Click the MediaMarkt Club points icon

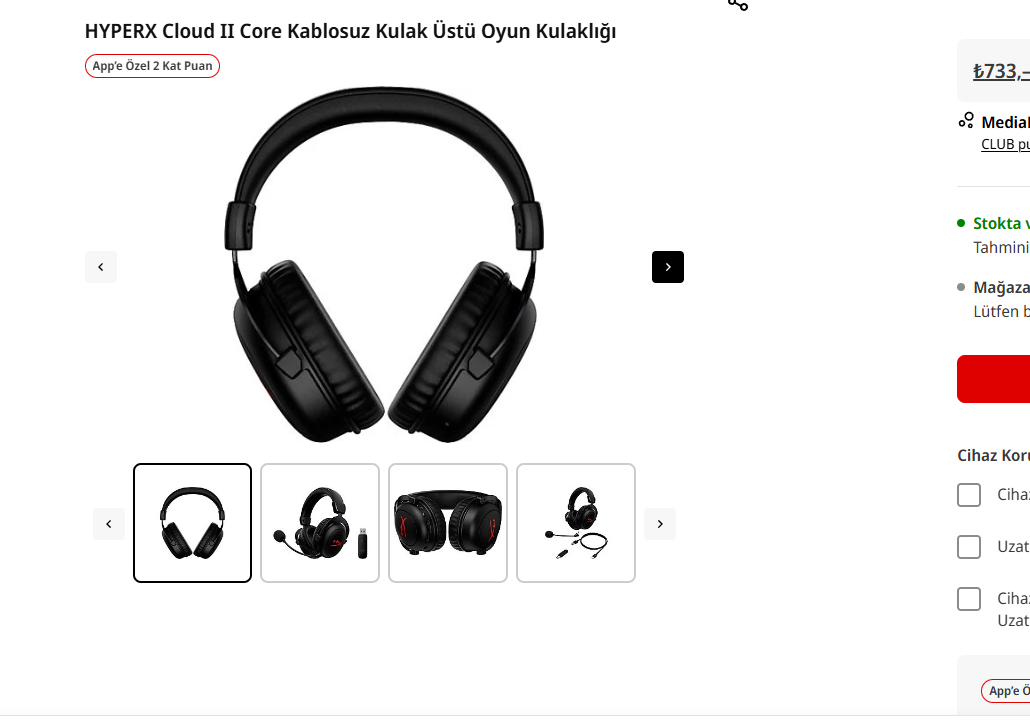[966, 121]
